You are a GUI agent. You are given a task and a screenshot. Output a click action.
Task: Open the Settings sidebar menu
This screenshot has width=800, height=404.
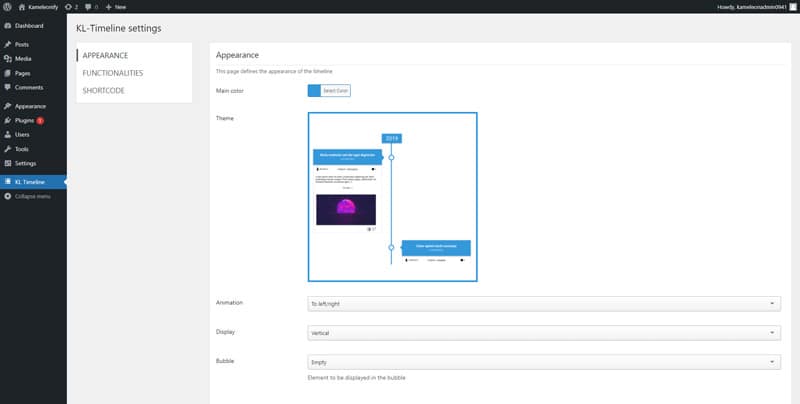tap(26, 163)
